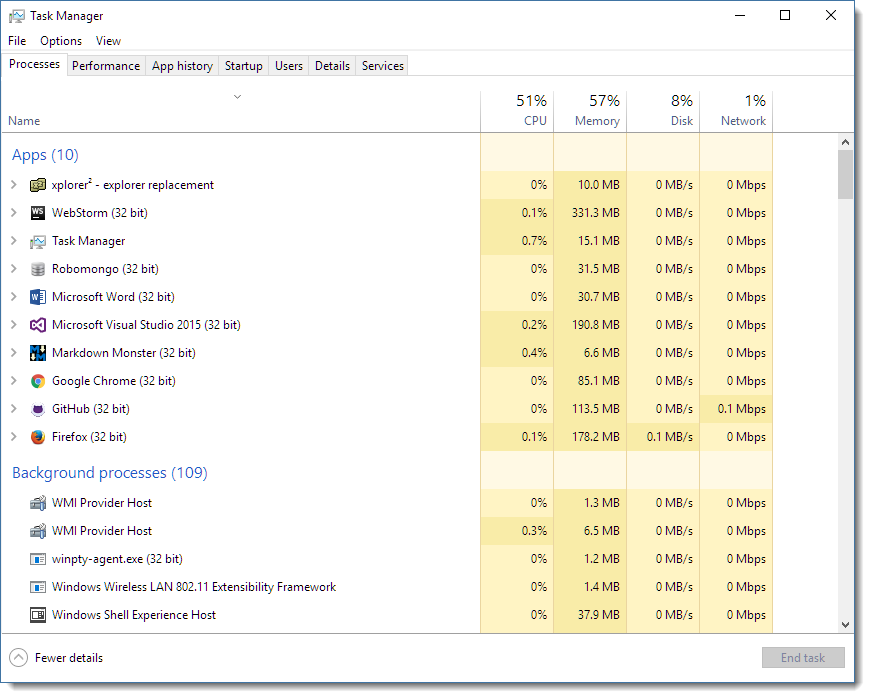Click the Google Chrome process icon
The image size is (870, 698).
tap(37, 380)
